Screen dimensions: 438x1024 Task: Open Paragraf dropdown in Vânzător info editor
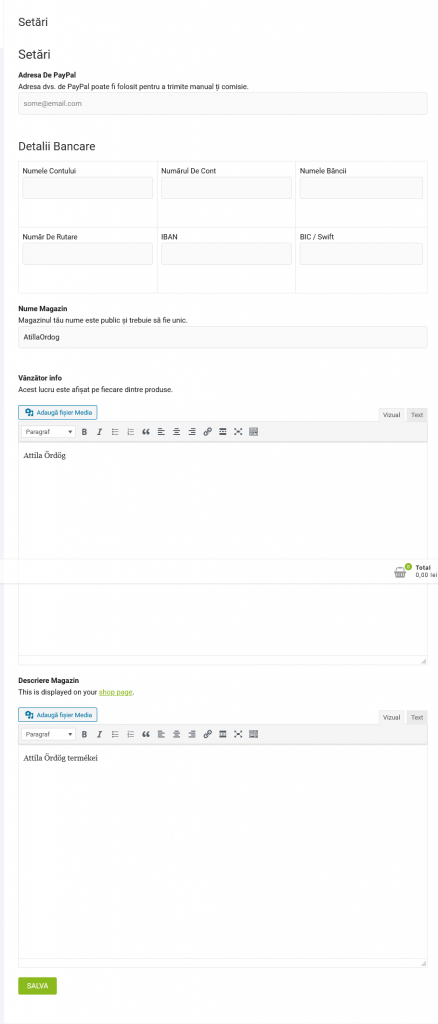[x=48, y=432]
